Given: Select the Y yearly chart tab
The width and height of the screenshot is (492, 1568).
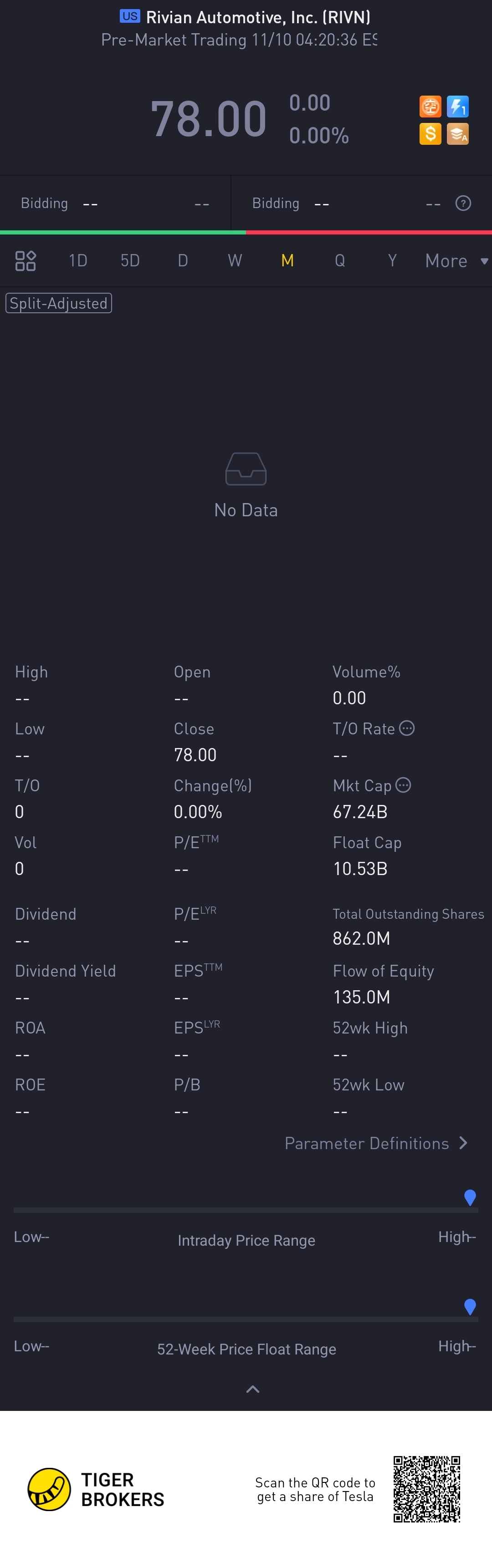Looking at the screenshot, I should pos(392,261).
